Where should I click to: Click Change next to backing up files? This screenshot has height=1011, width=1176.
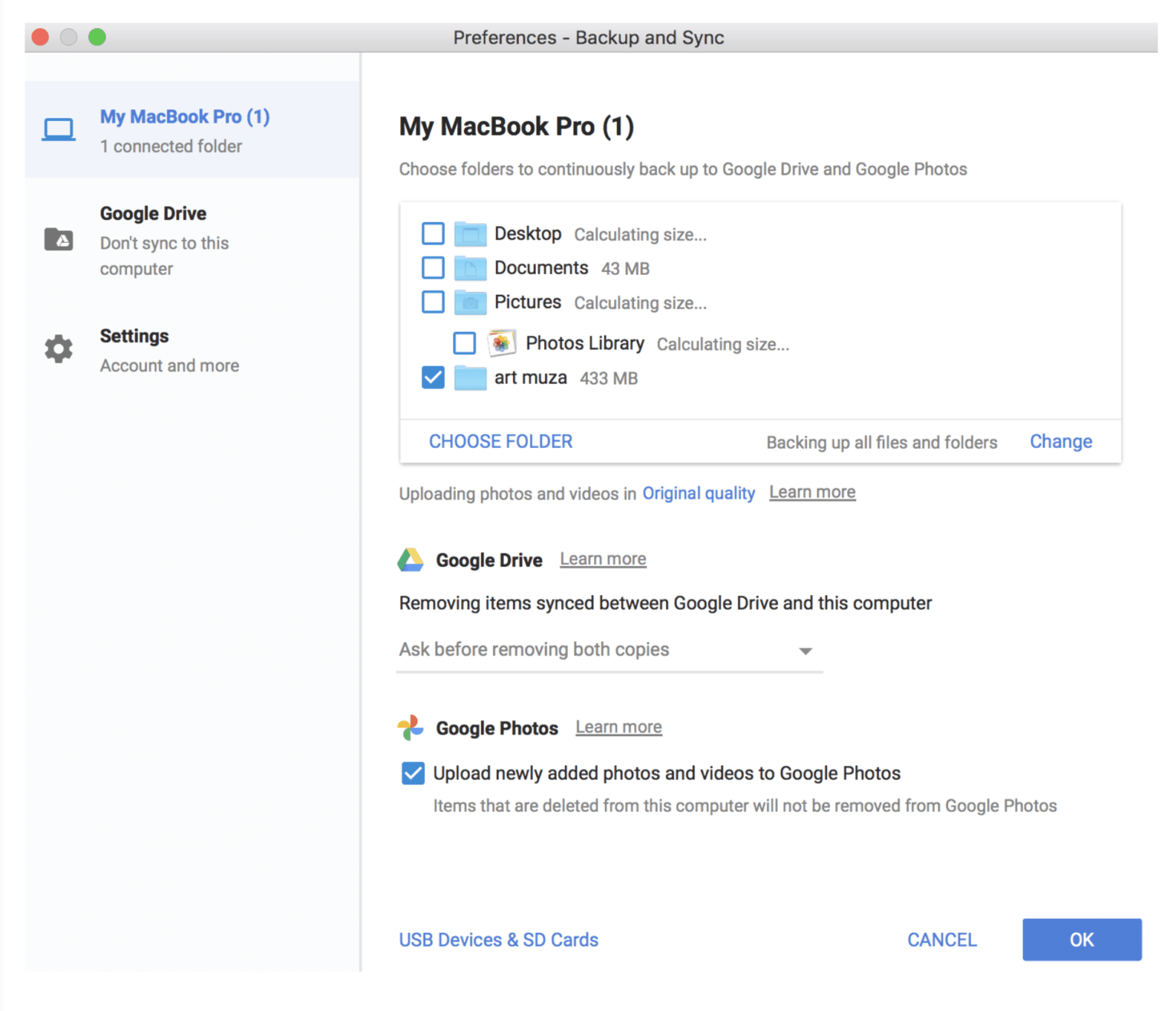[x=1060, y=442]
